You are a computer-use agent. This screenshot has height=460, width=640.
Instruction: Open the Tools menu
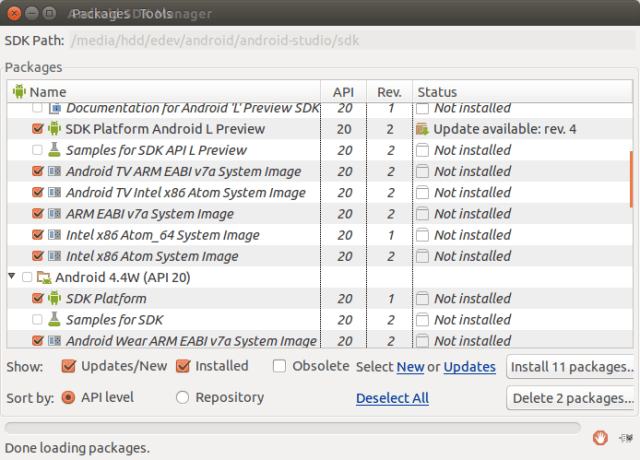coord(156,13)
